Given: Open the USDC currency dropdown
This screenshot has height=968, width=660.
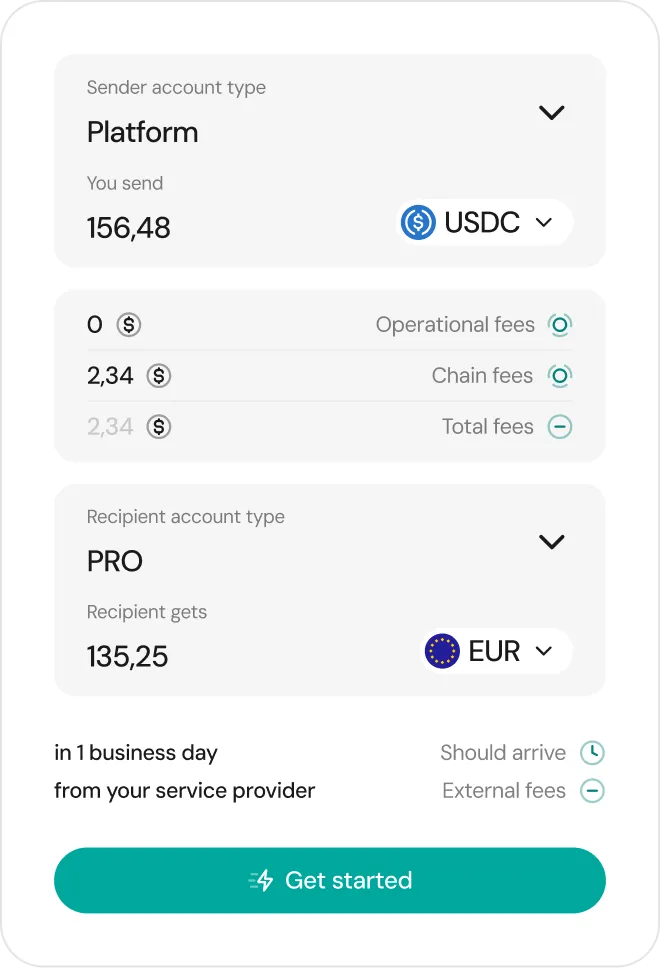Looking at the screenshot, I should coord(485,222).
